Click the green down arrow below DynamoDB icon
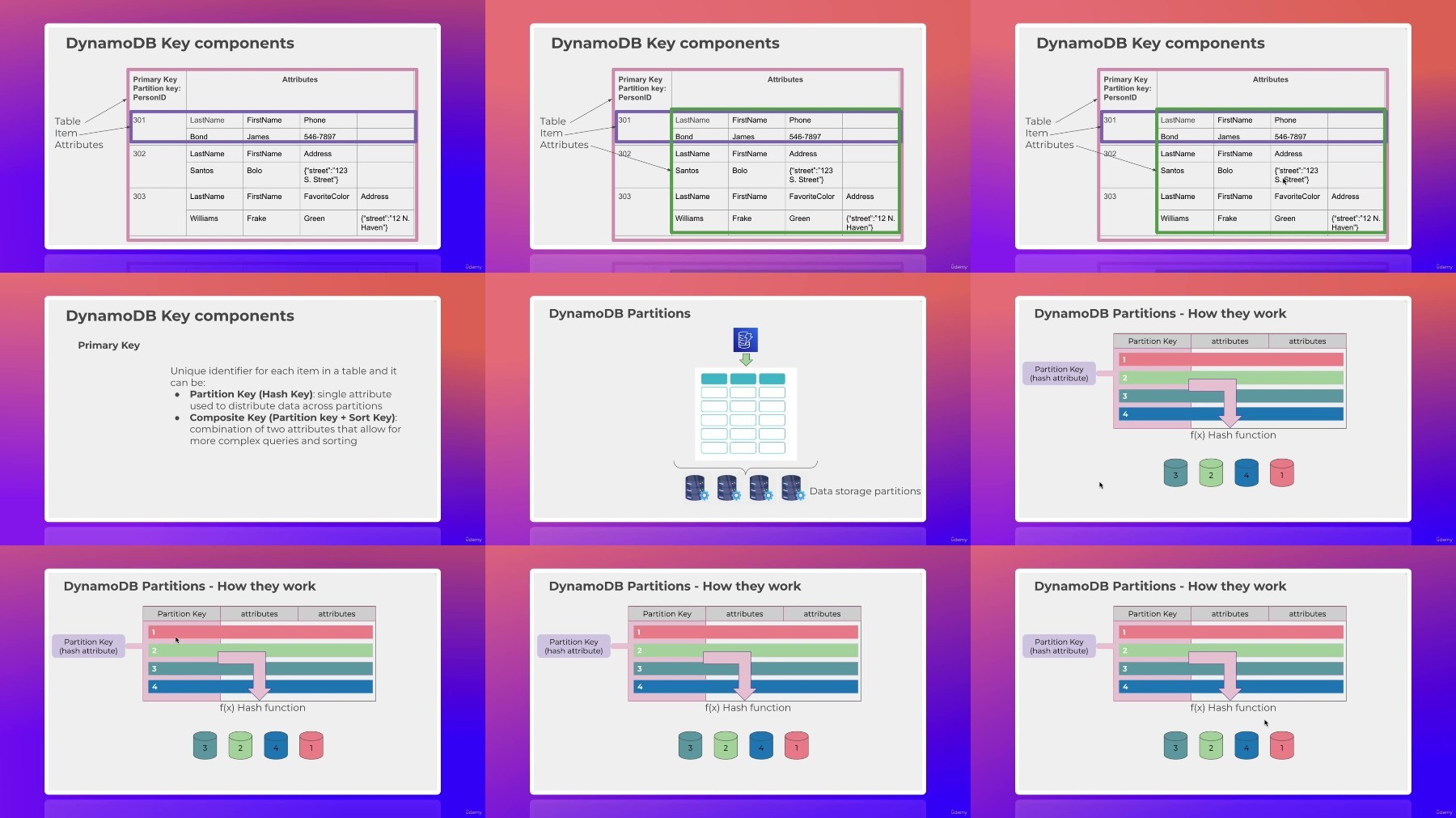This screenshot has height=818, width=1456. [746, 359]
